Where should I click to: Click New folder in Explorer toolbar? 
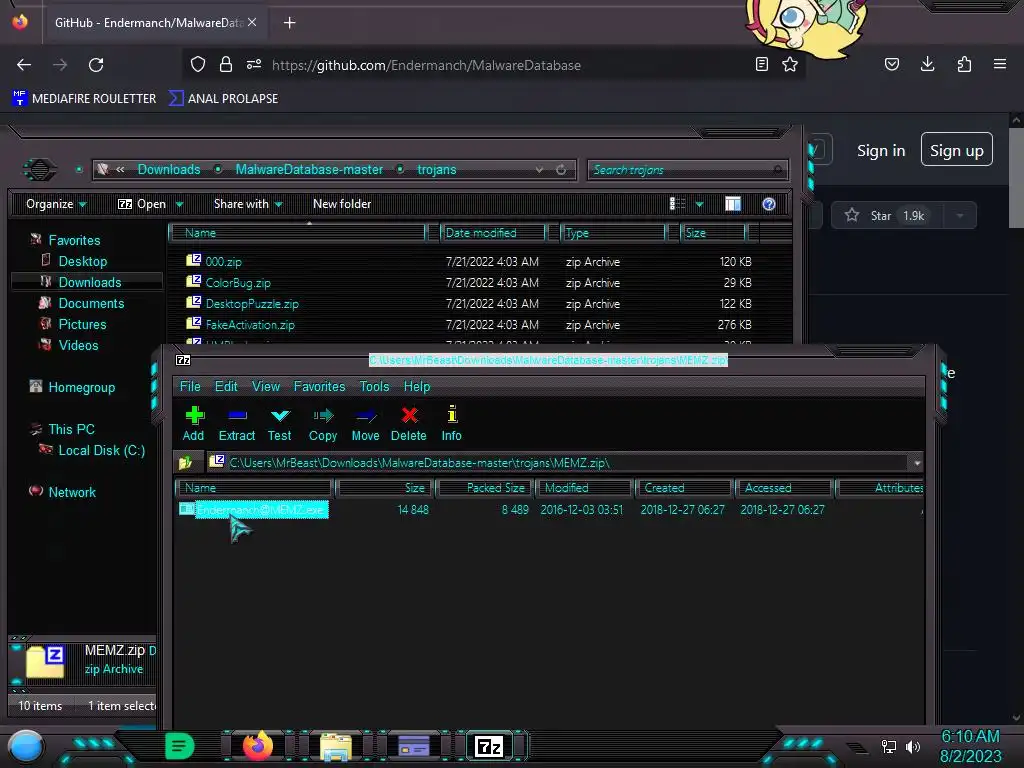342,204
